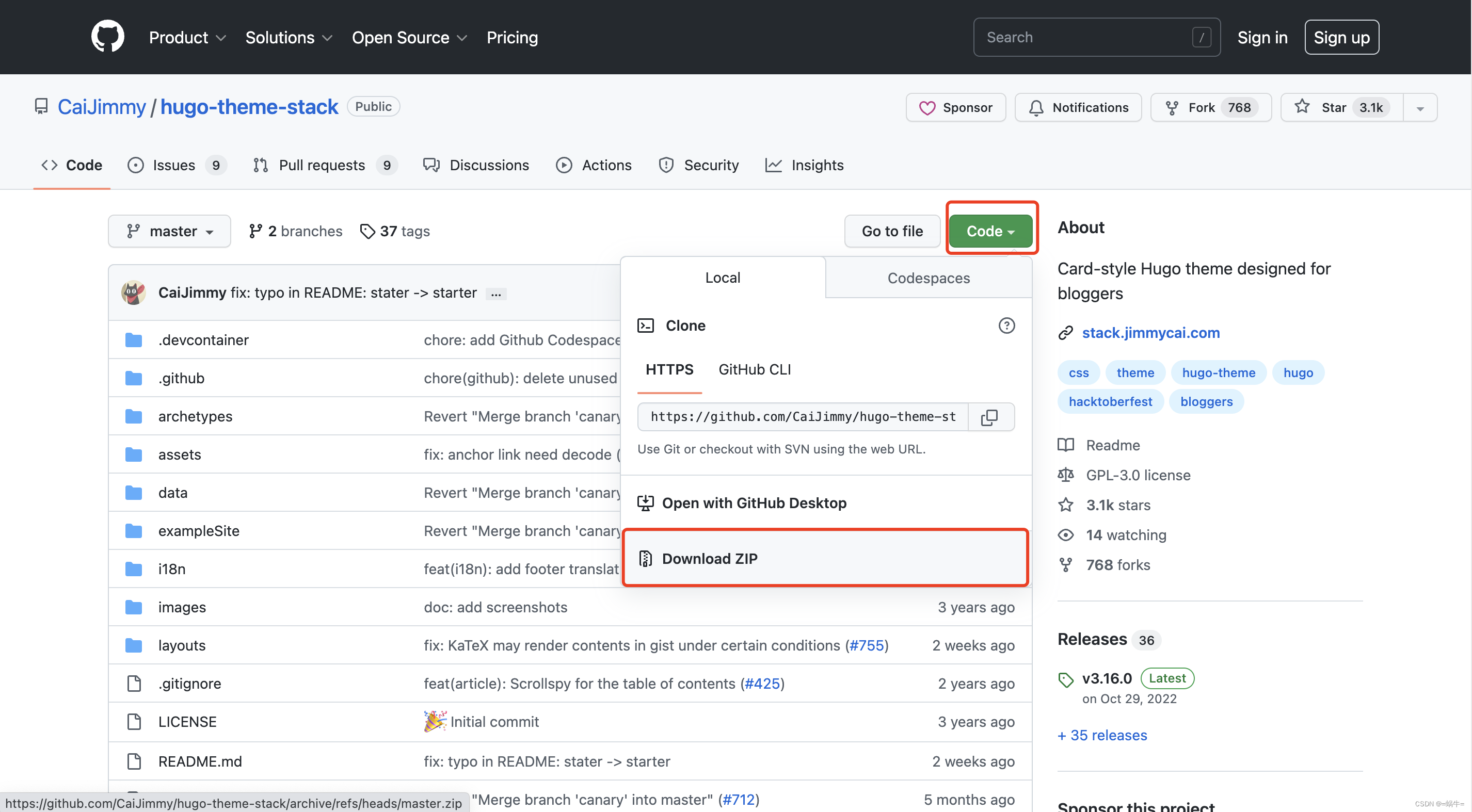Click the GitHub Octocat logo
1472x812 pixels.
(x=107, y=37)
